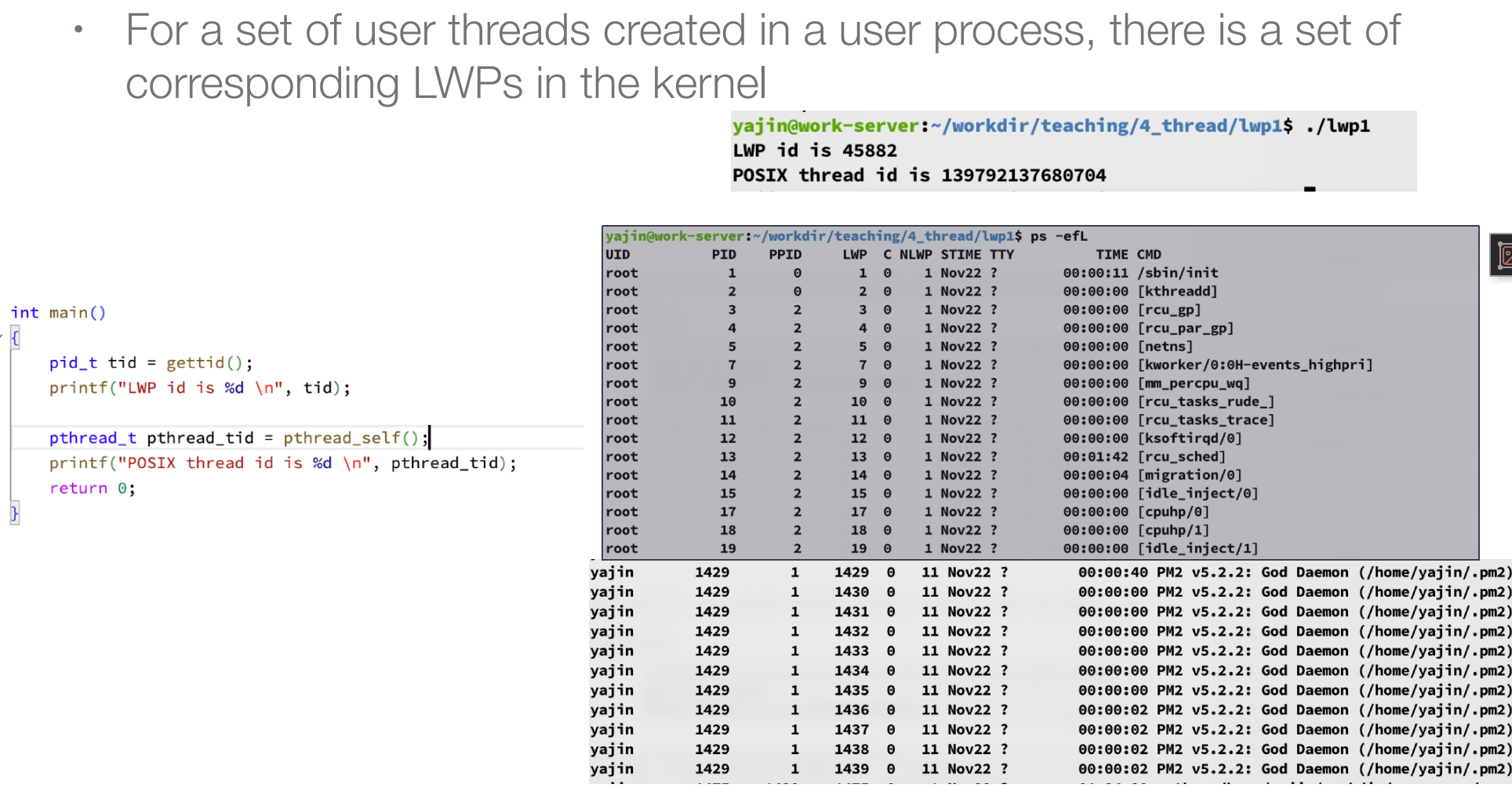Click LWP value '1432' in yajin rows
1512x806 pixels.
pos(852,632)
